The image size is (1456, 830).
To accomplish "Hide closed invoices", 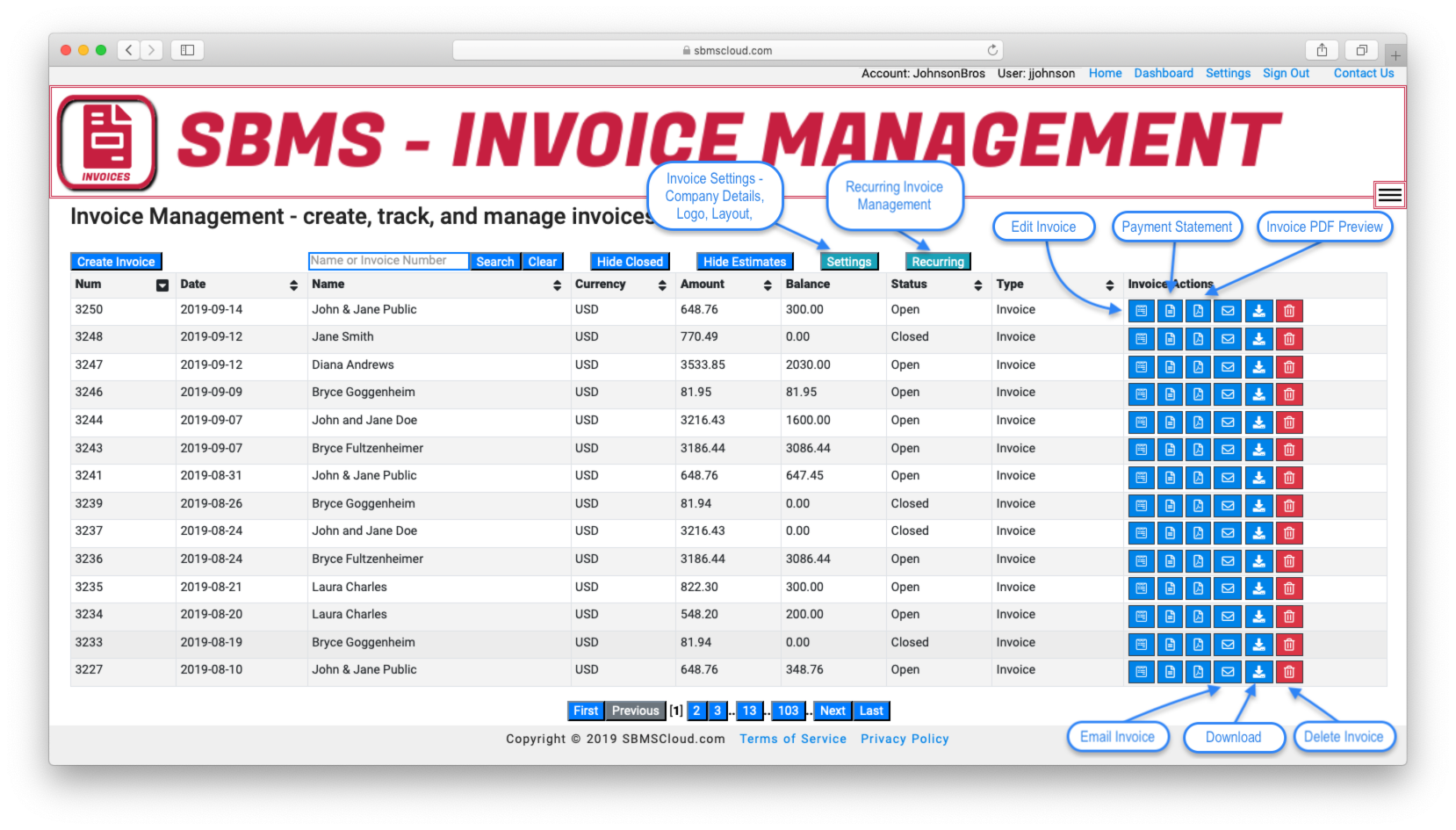I will [630, 262].
